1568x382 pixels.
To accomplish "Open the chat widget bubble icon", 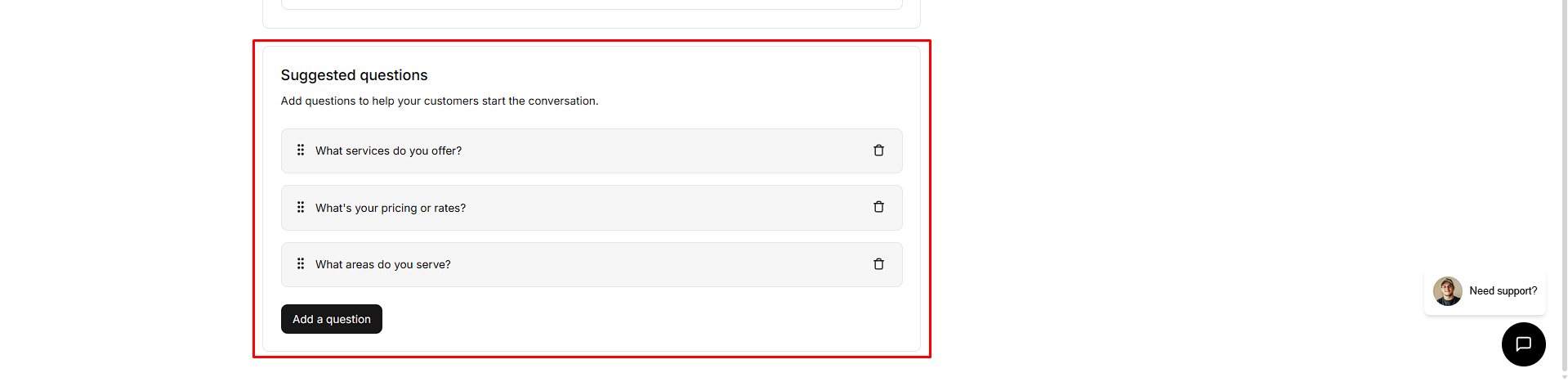I will [x=1523, y=344].
